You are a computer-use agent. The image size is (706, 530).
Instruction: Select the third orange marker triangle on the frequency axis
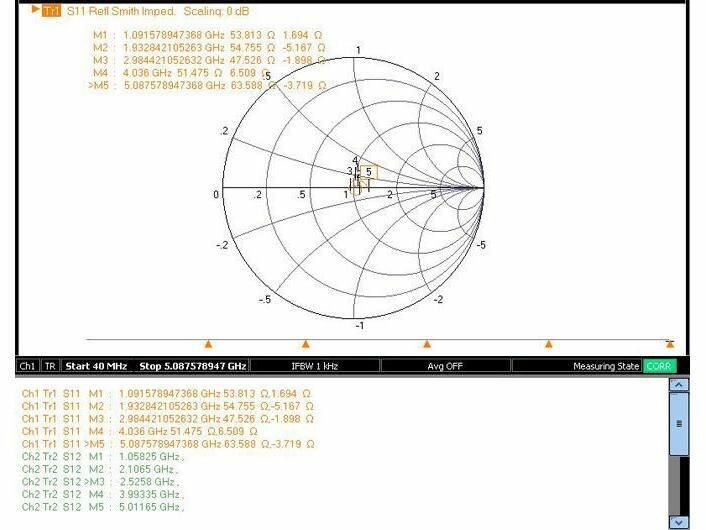click(x=427, y=344)
